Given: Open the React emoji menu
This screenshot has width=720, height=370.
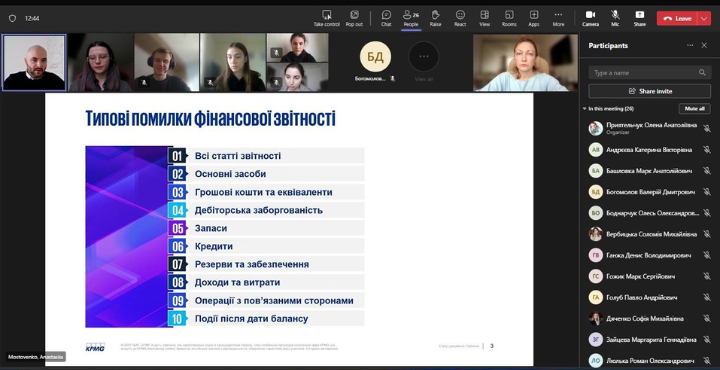Looking at the screenshot, I should (x=460, y=18).
